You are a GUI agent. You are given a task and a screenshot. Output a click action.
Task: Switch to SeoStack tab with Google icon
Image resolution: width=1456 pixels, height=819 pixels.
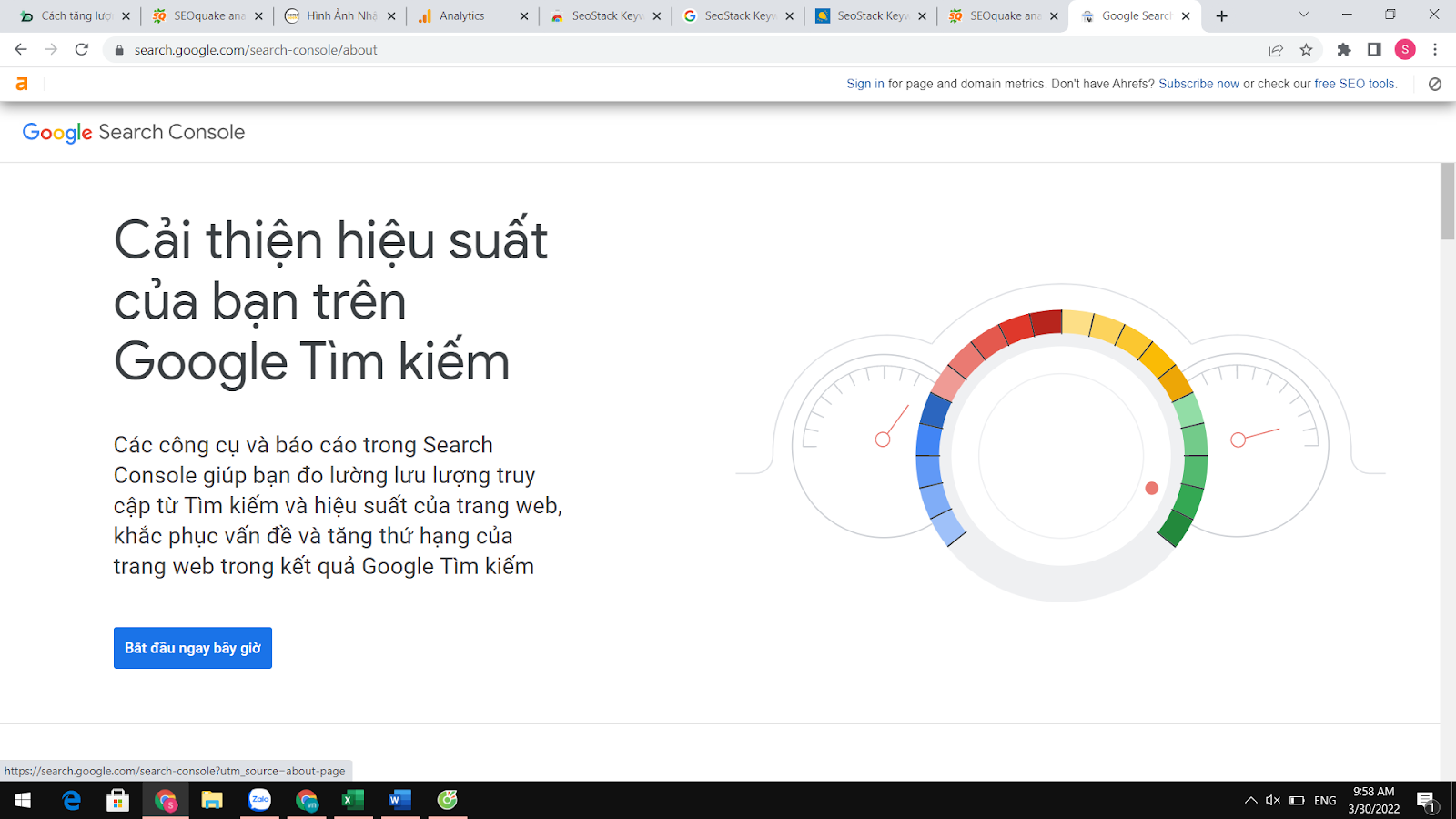coord(739,15)
